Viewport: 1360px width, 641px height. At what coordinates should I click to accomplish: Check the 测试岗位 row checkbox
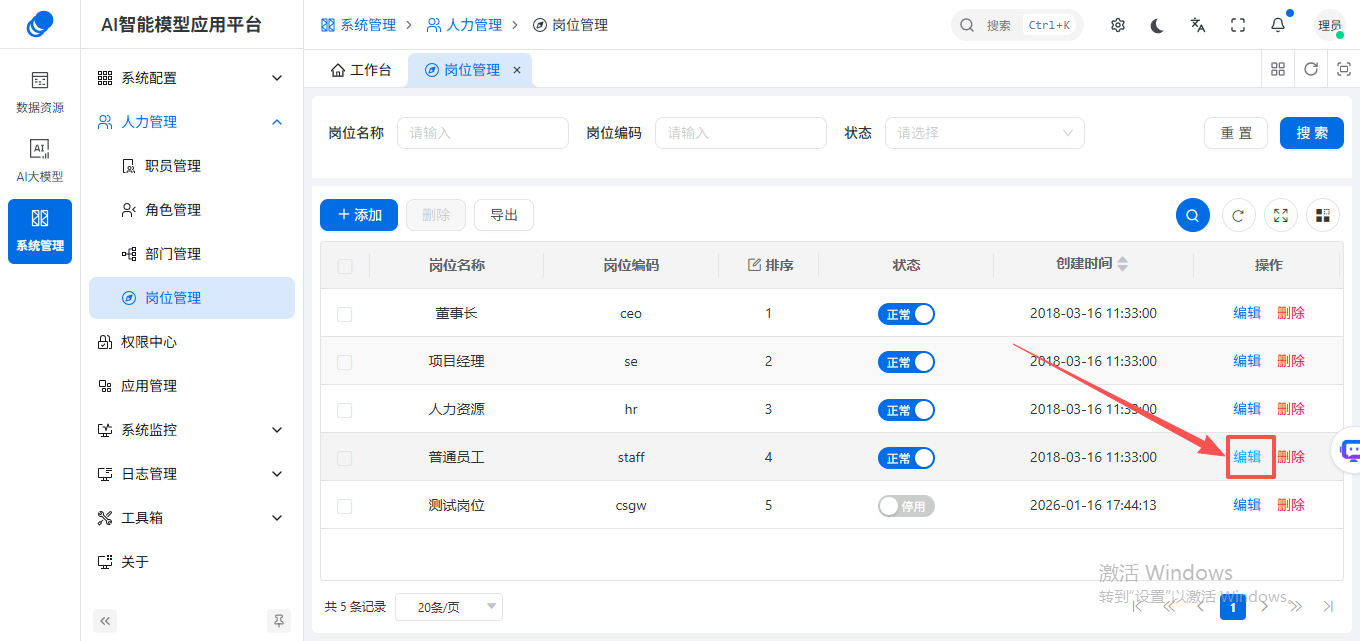click(345, 506)
